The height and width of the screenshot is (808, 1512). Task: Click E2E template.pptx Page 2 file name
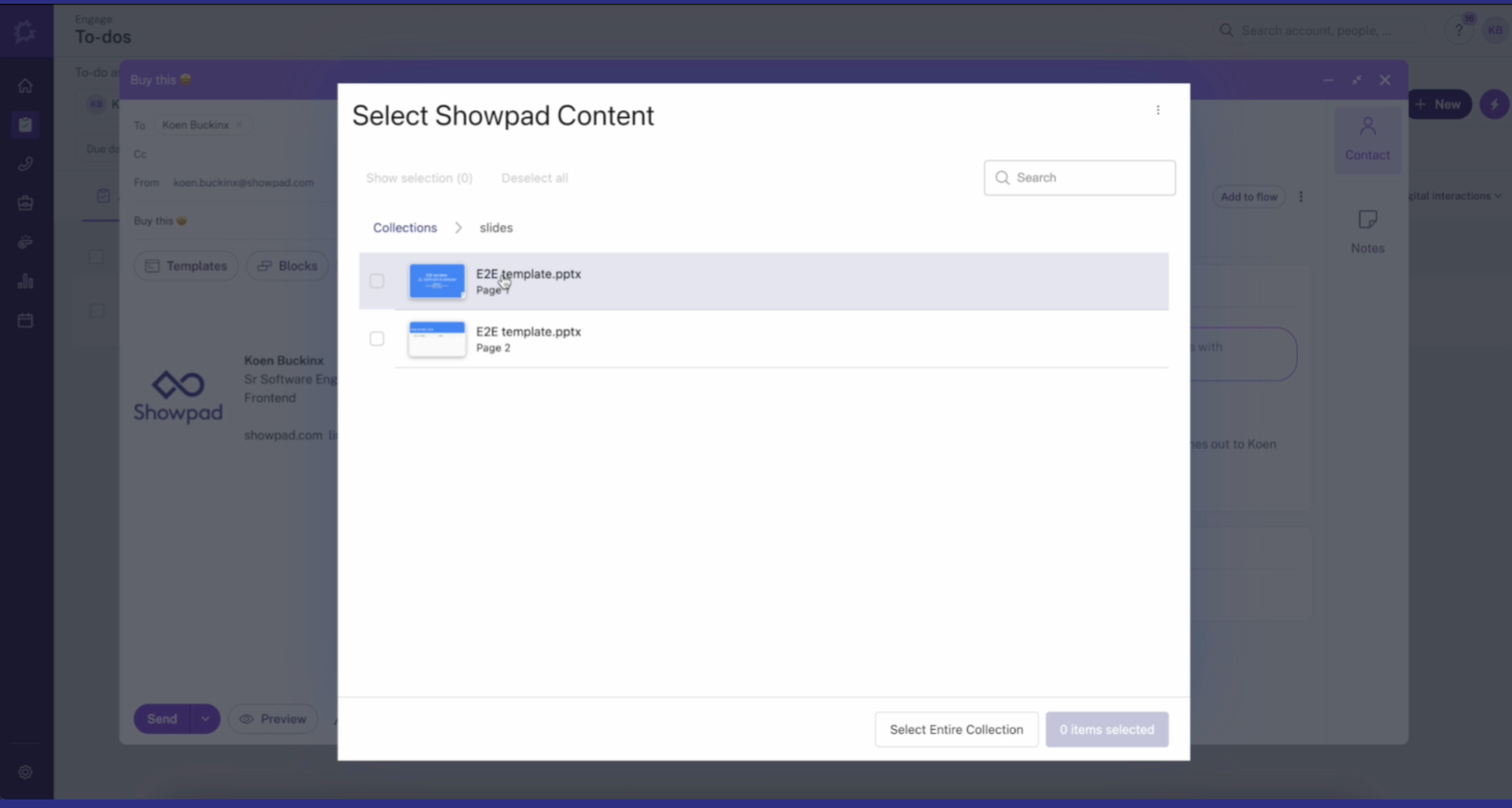click(x=528, y=331)
